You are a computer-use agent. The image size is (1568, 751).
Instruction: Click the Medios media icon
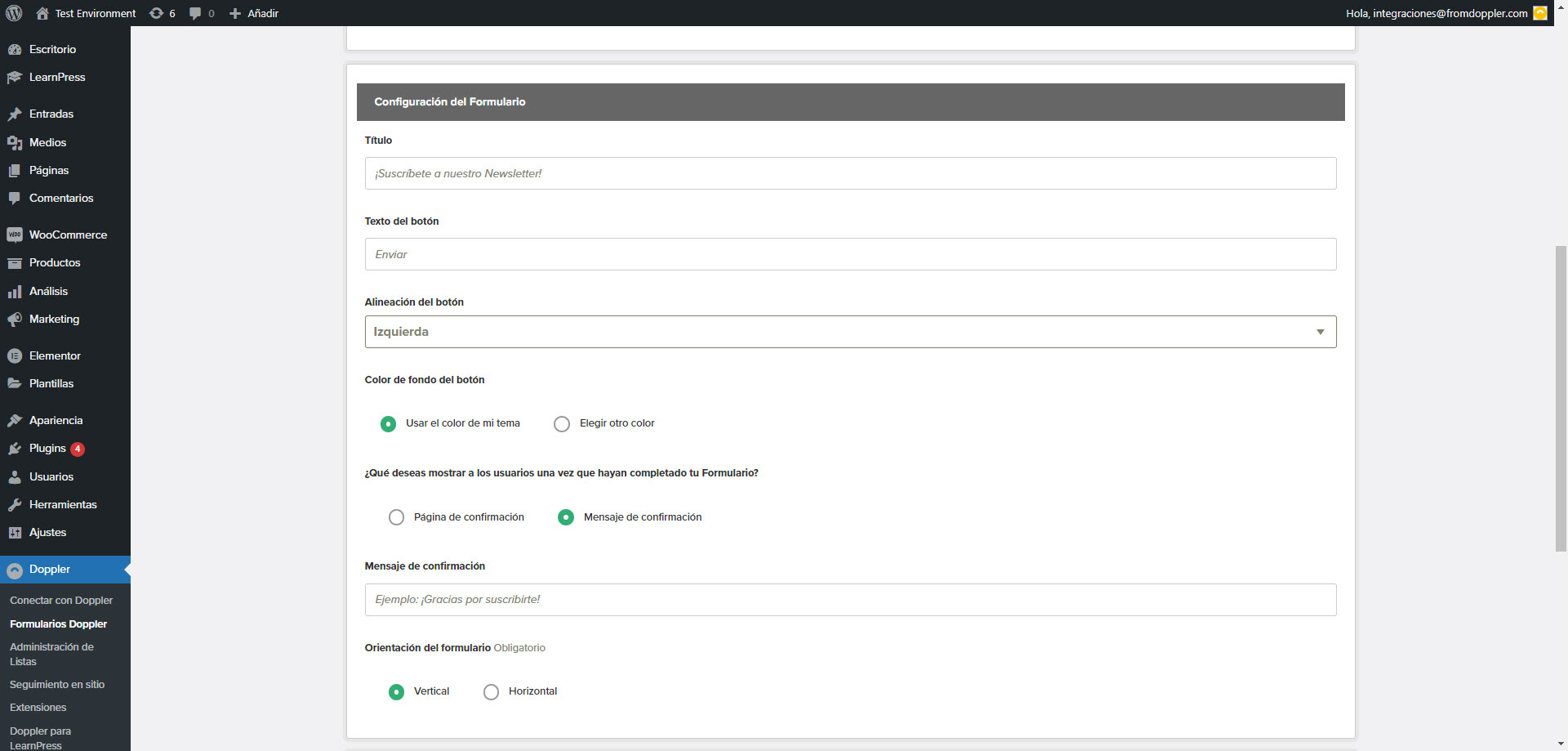click(15, 142)
